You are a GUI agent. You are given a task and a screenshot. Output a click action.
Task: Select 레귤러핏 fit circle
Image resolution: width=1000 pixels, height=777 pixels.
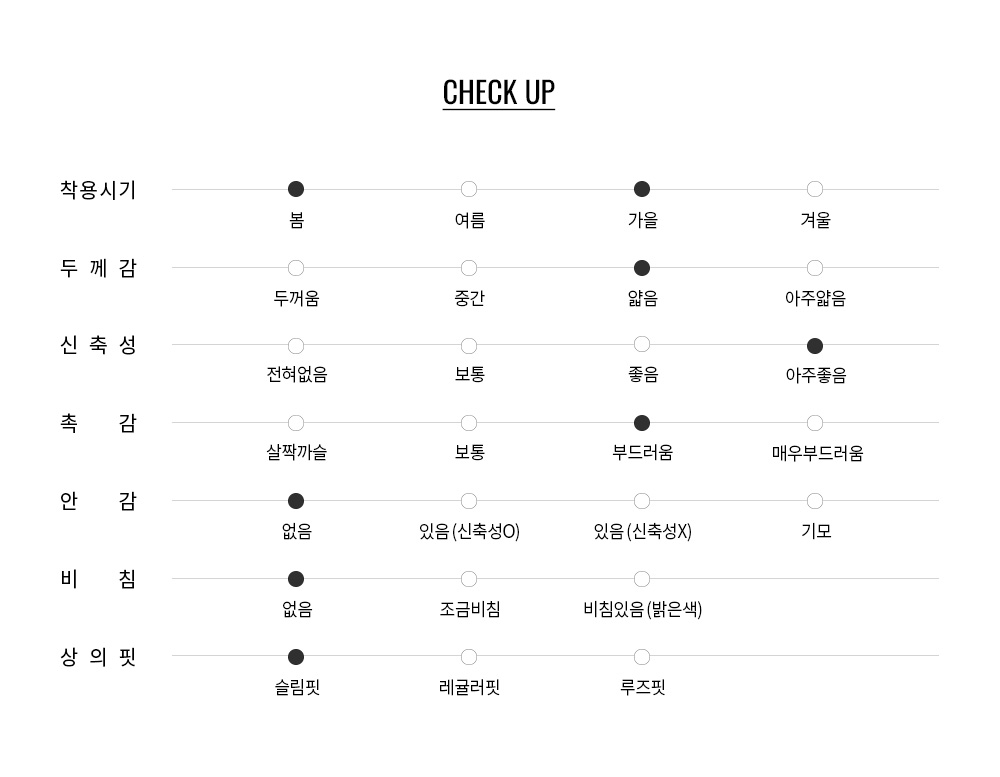click(469, 657)
